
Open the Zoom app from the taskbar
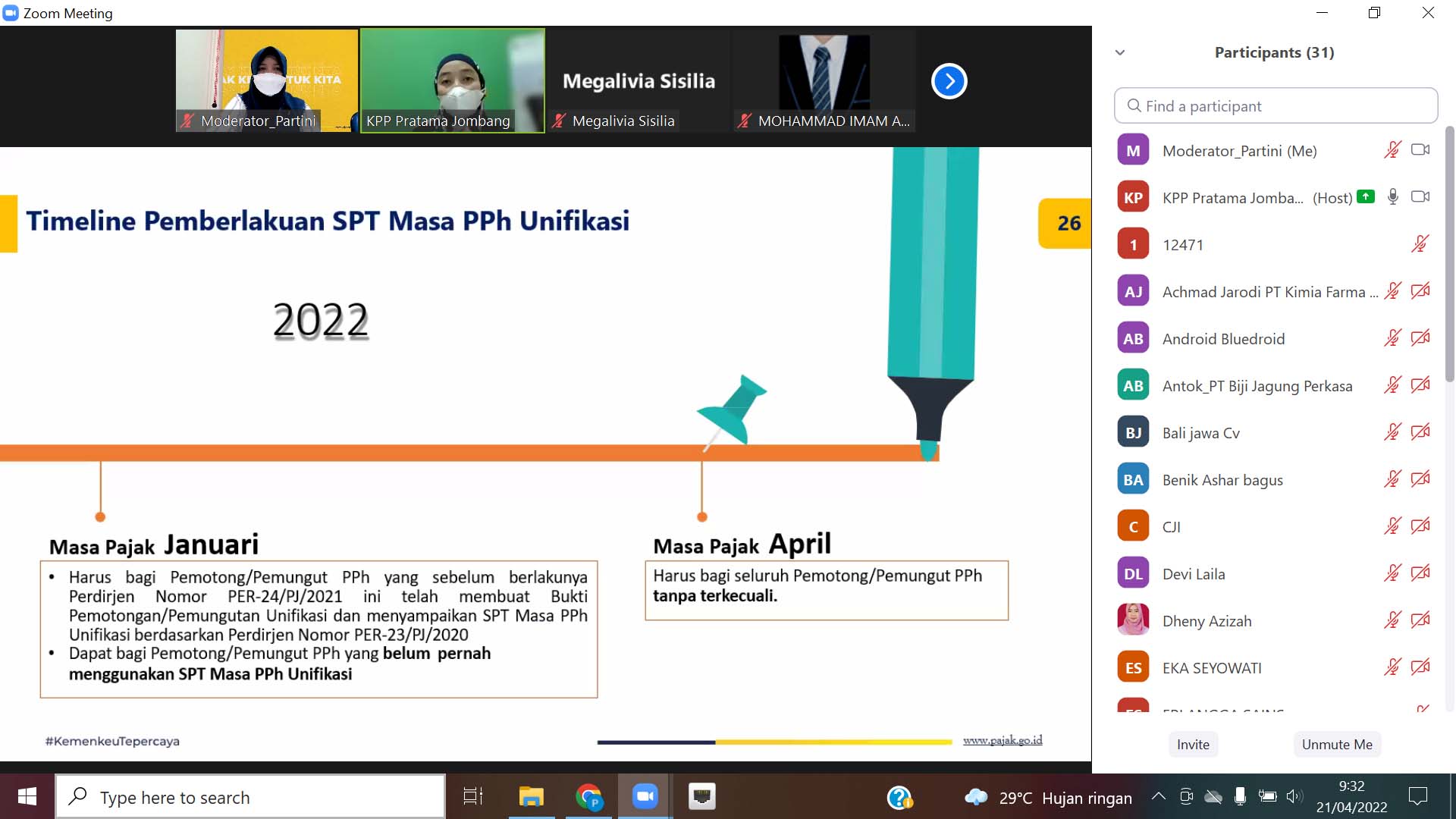[645, 797]
